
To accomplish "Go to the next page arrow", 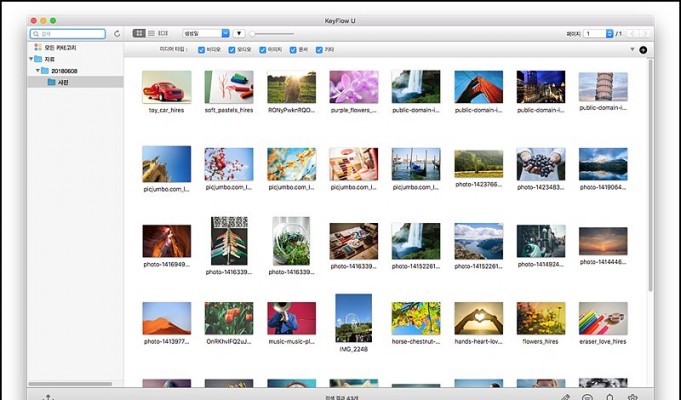I will click(645, 33).
